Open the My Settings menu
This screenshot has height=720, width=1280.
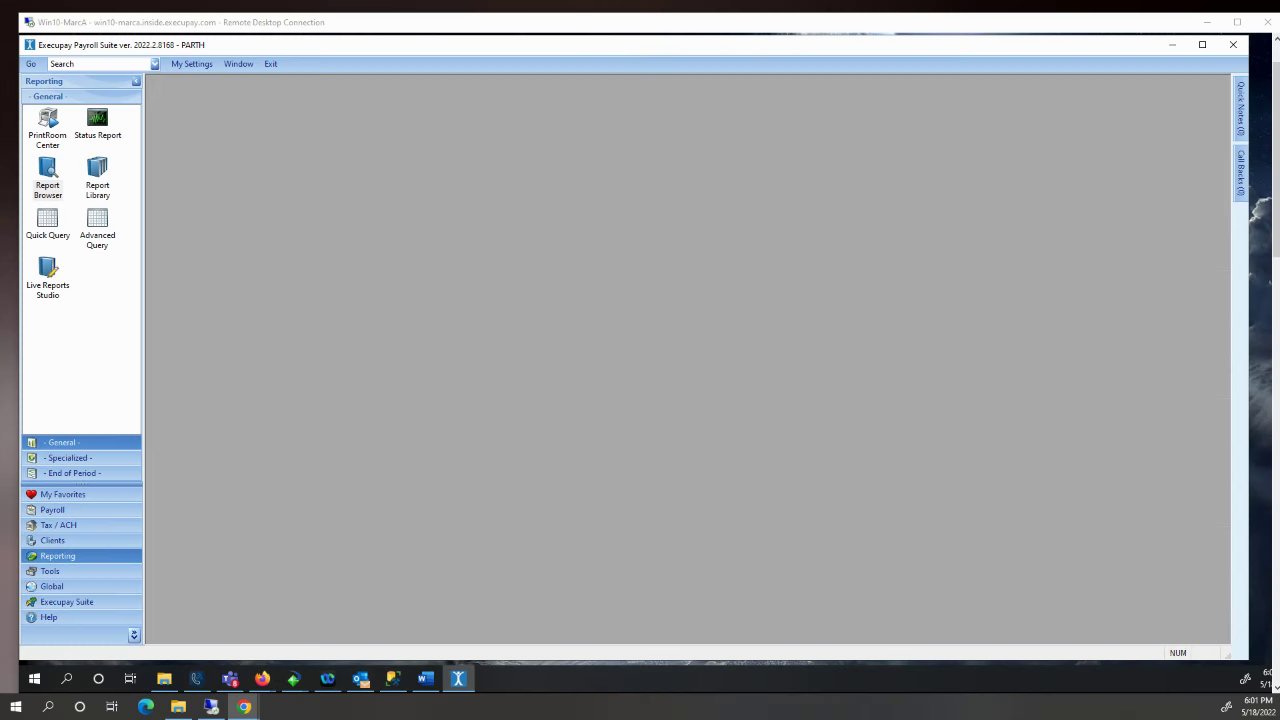191,64
